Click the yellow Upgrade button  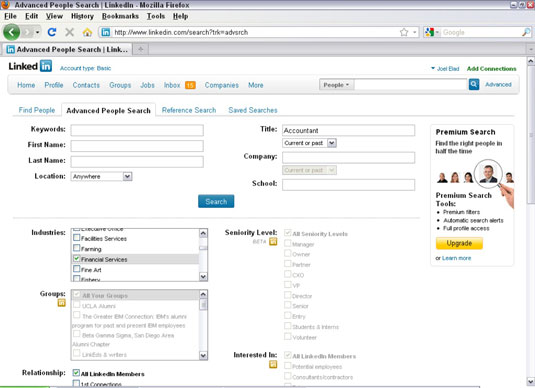[459, 243]
